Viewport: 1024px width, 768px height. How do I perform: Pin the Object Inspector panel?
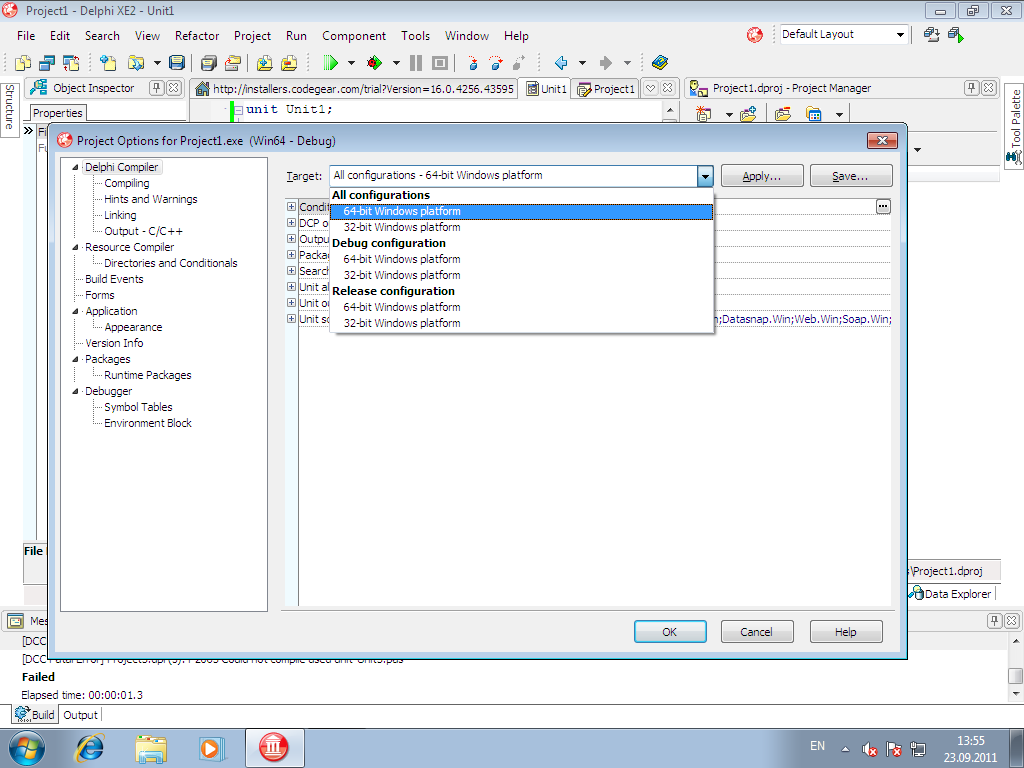tap(157, 88)
